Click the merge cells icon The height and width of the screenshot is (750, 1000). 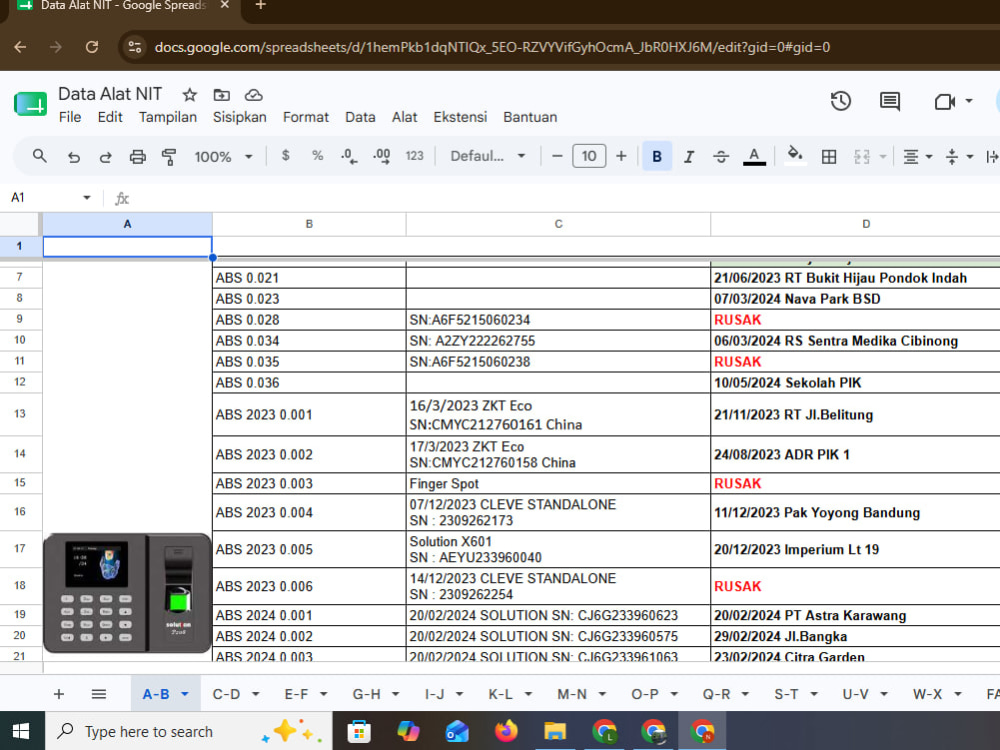coord(862,157)
